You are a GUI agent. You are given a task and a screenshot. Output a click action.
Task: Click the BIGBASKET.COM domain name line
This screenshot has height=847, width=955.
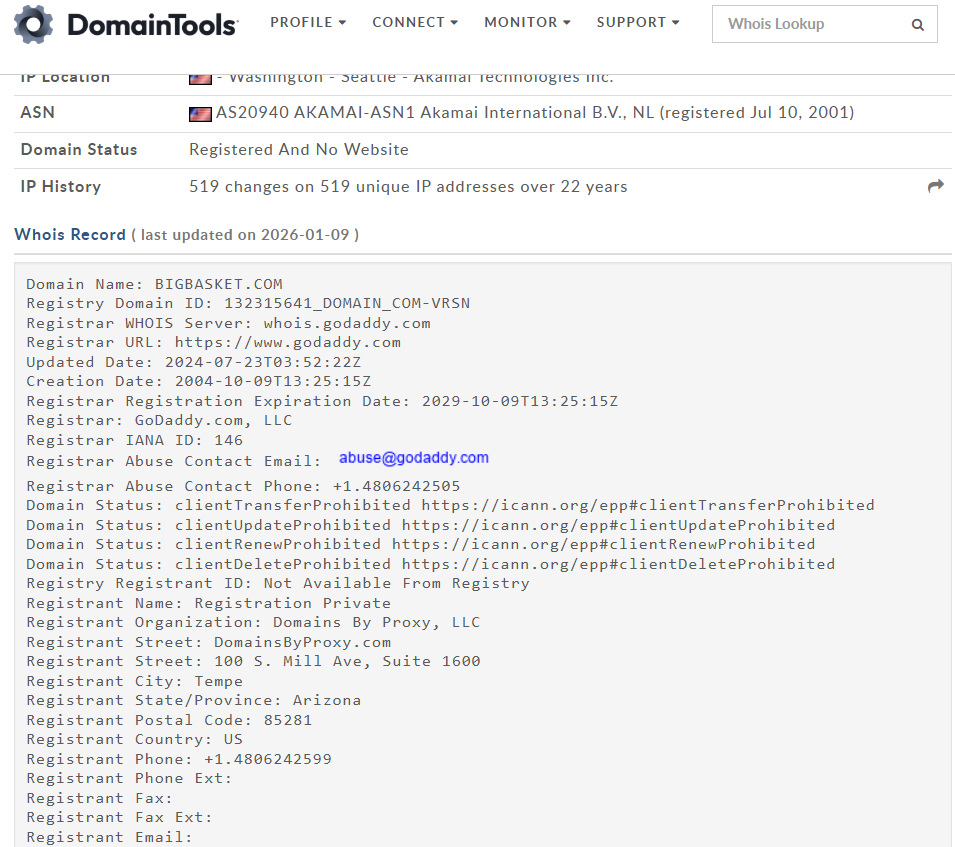point(154,284)
